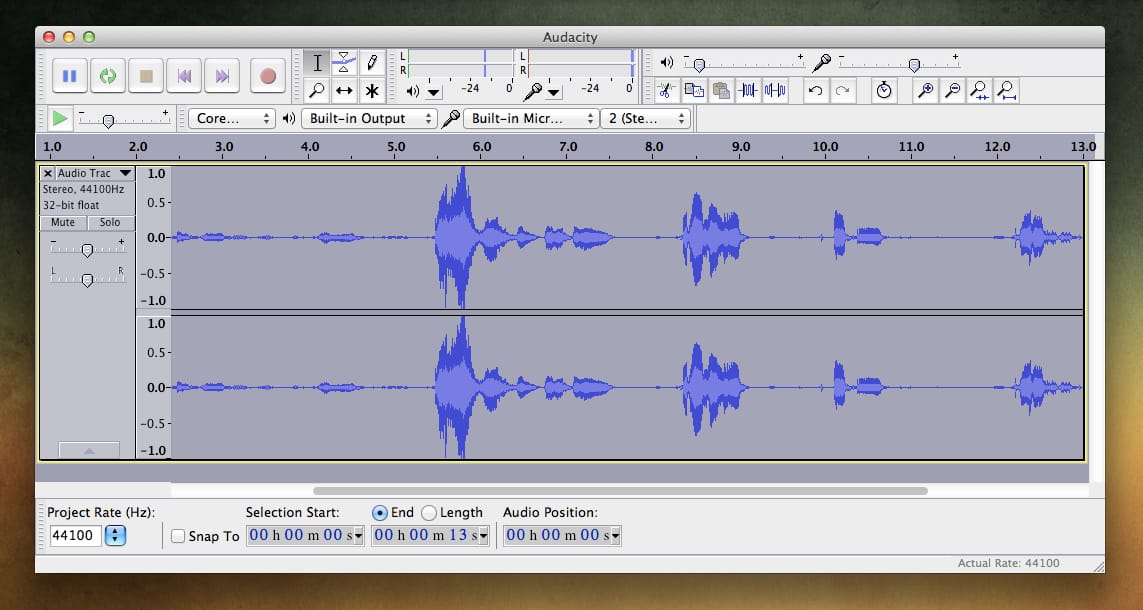Enable the Snap To checkbox
This screenshot has width=1143, height=610.
(178, 536)
